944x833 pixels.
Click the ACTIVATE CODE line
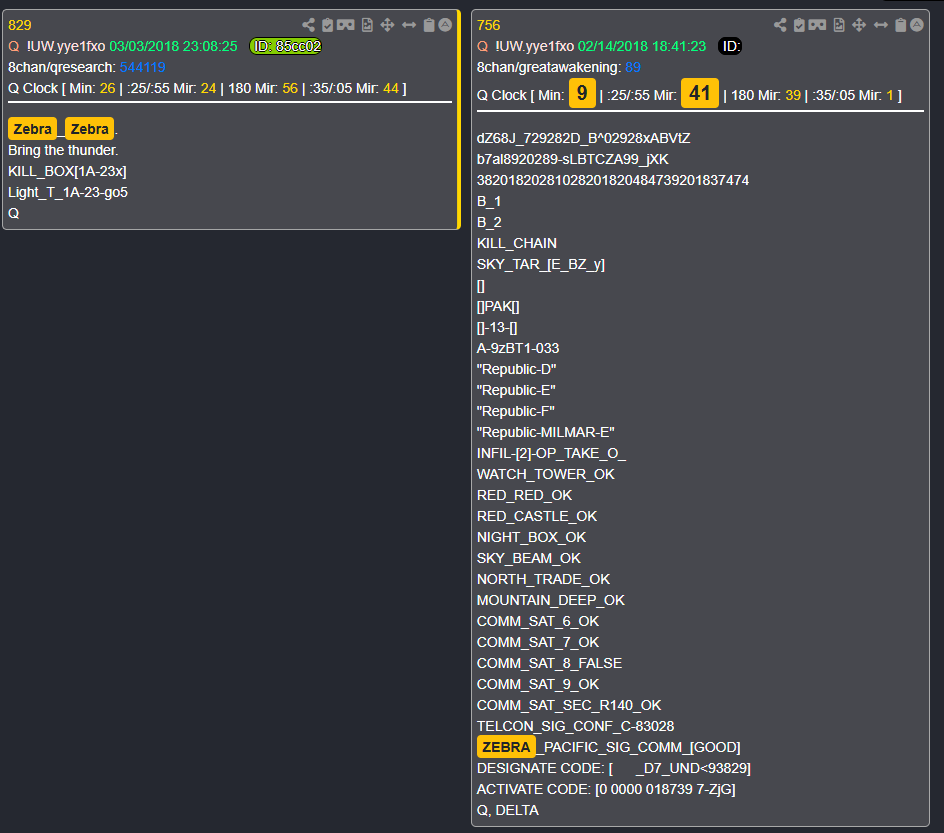point(606,790)
